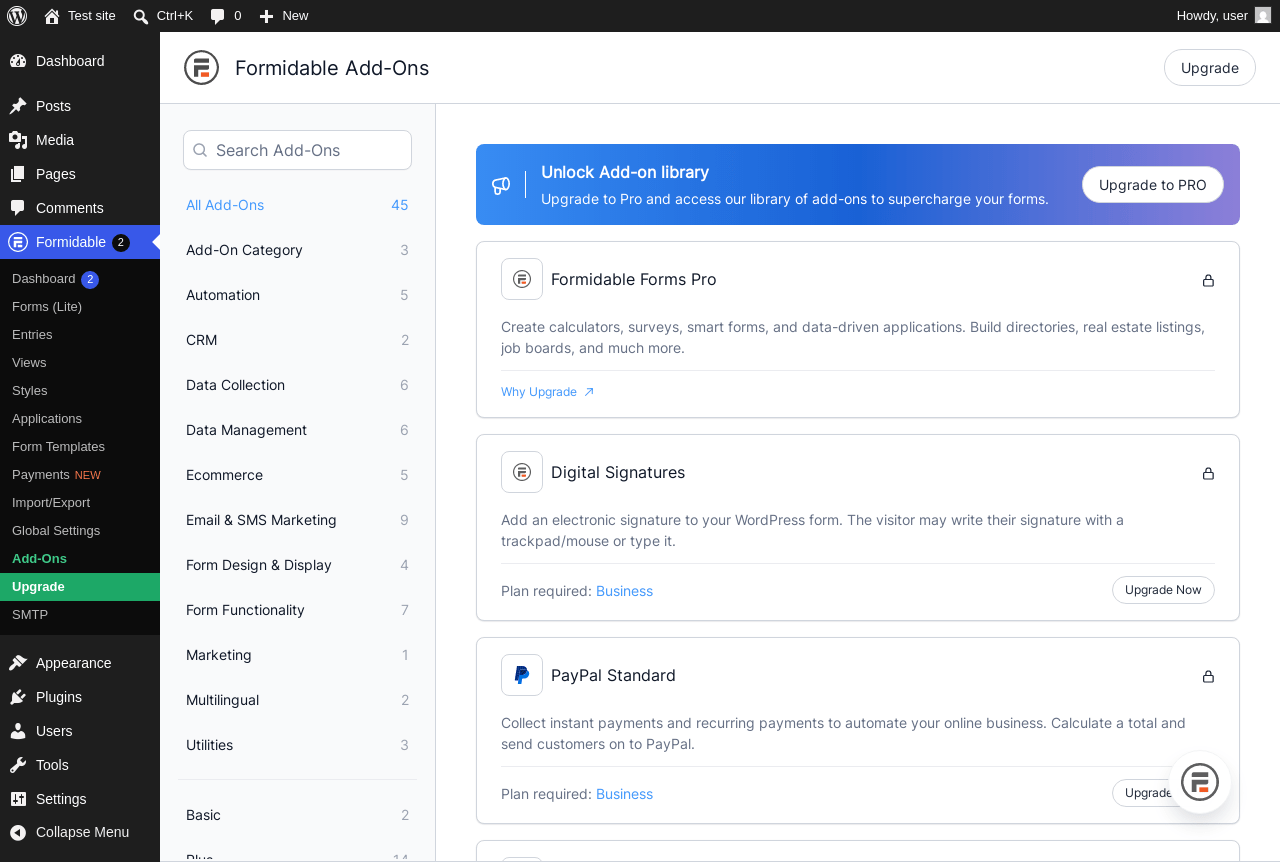The width and height of the screenshot is (1280, 862).
Task: Click the Media icon in sidebar
Action: [18, 140]
